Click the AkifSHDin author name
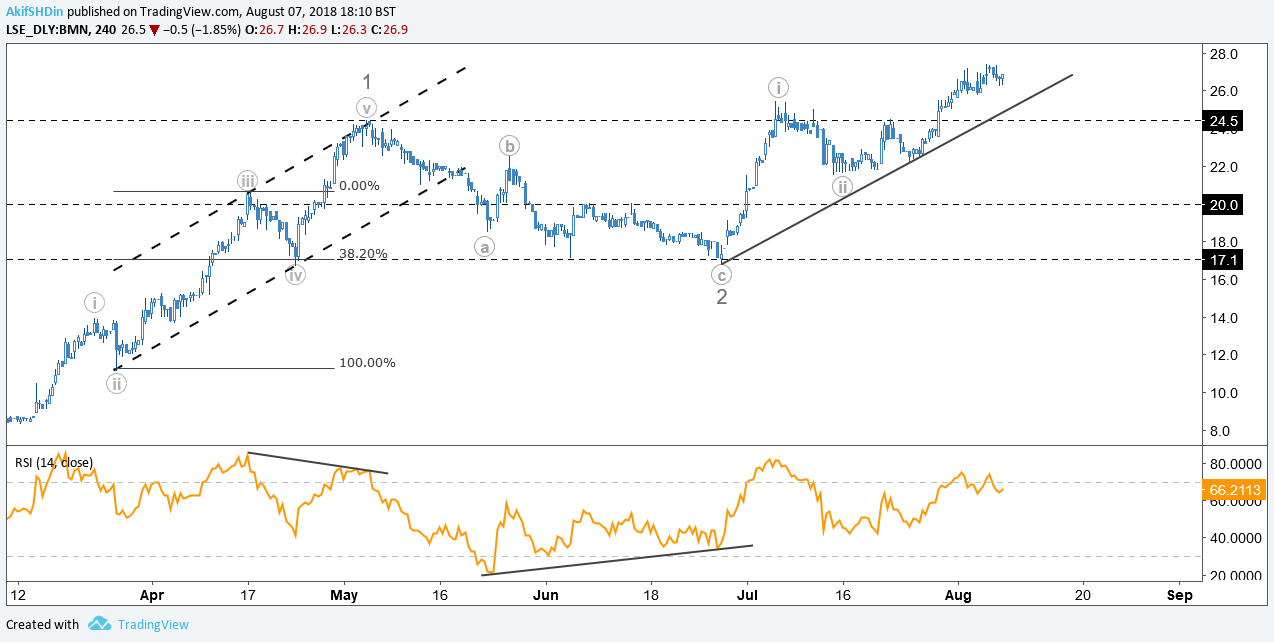The width and height of the screenshot is (1274, 642). pos(34,11)
